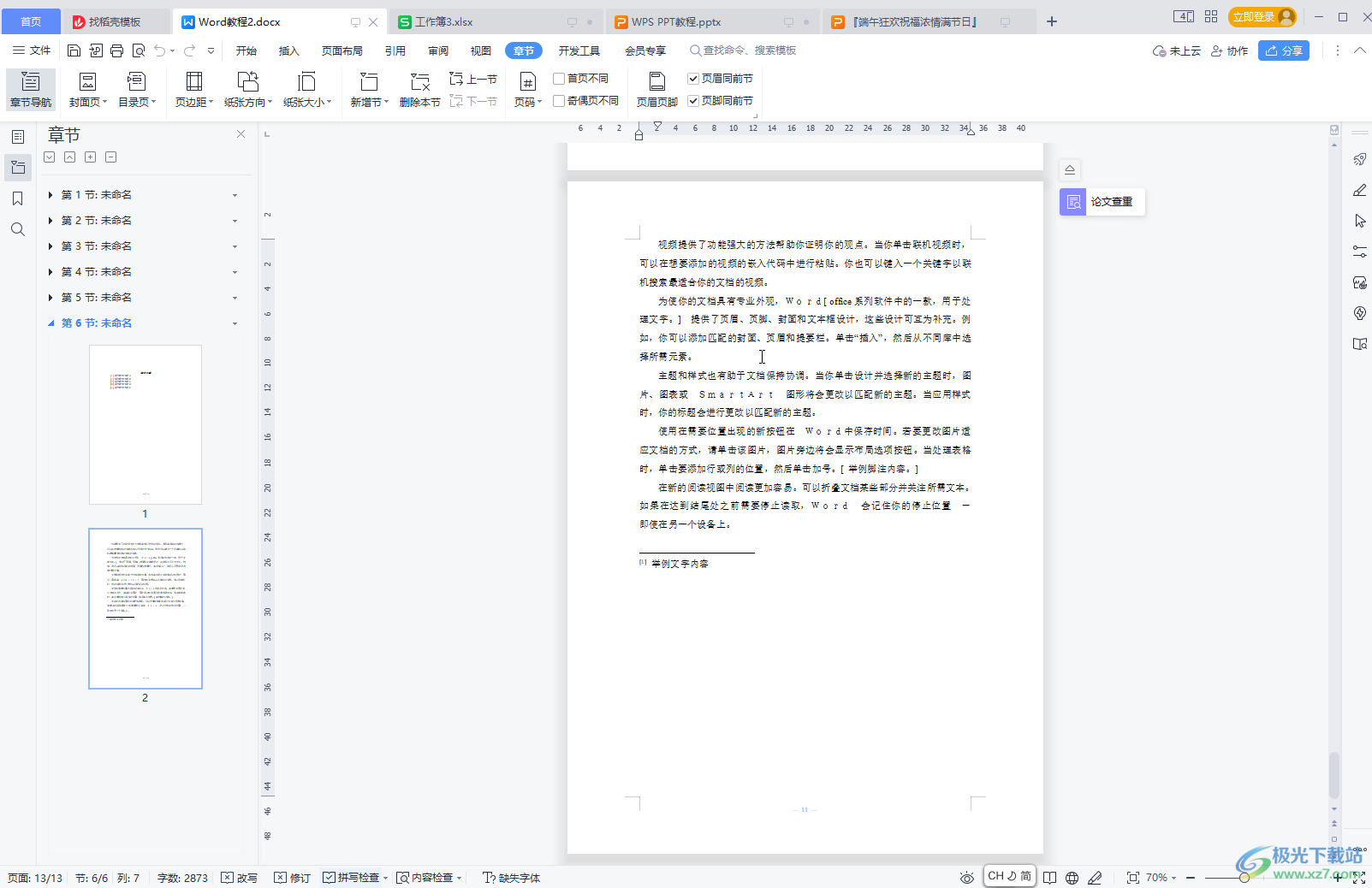
Task: Click the add section plus icon in 章节 panel
Action: (x=90, y=157)
